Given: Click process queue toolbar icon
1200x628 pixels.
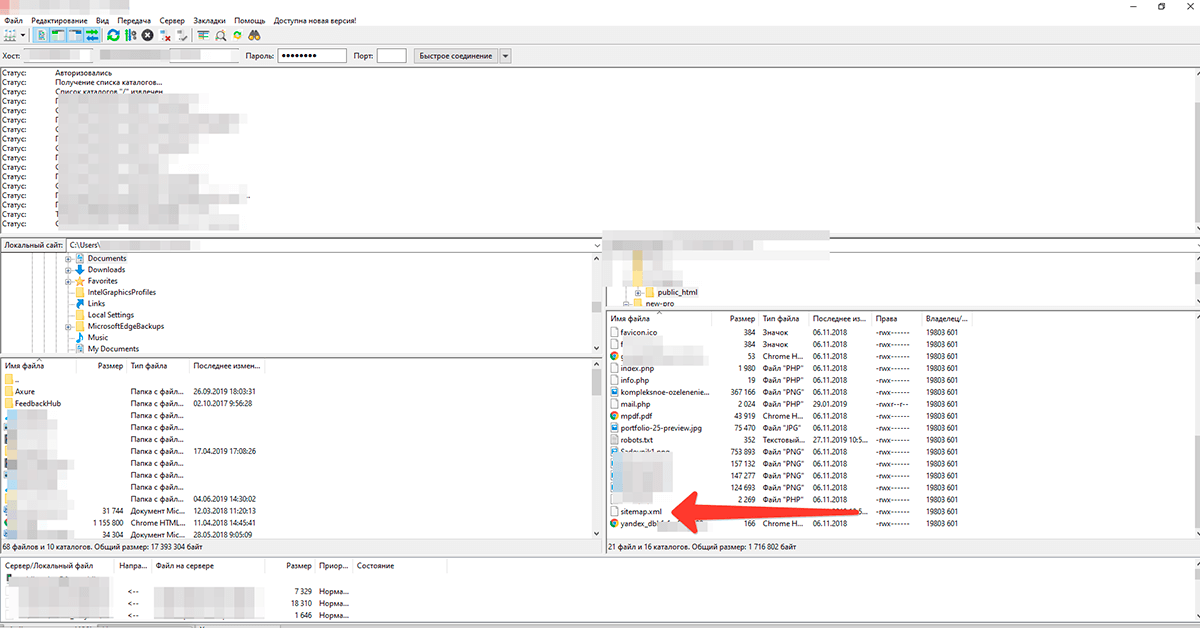Looking at the screenshot, I should point(130,35).
